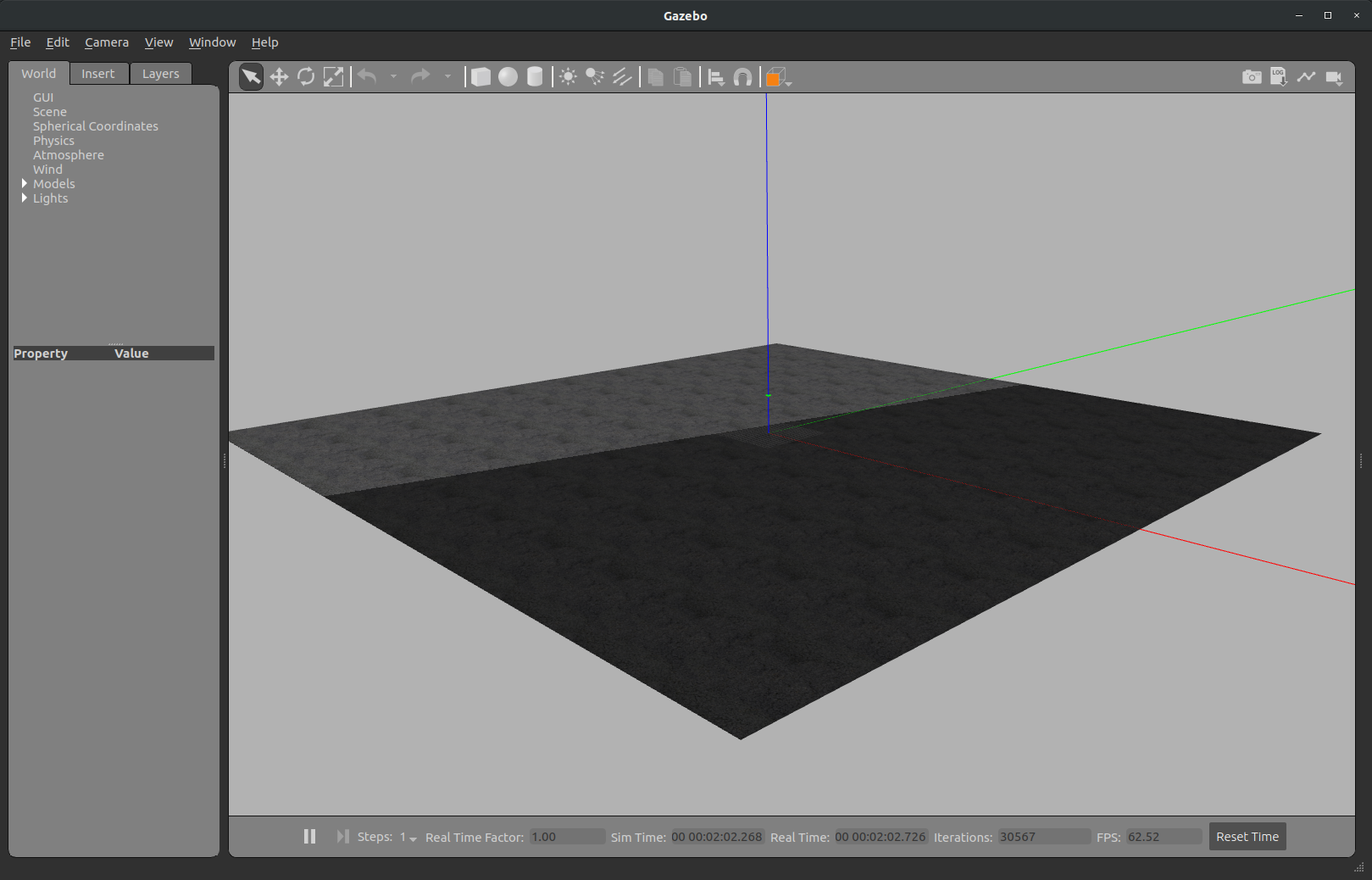Add a point light
This screenshot has height=880, width=1372.
pos(568,77)
